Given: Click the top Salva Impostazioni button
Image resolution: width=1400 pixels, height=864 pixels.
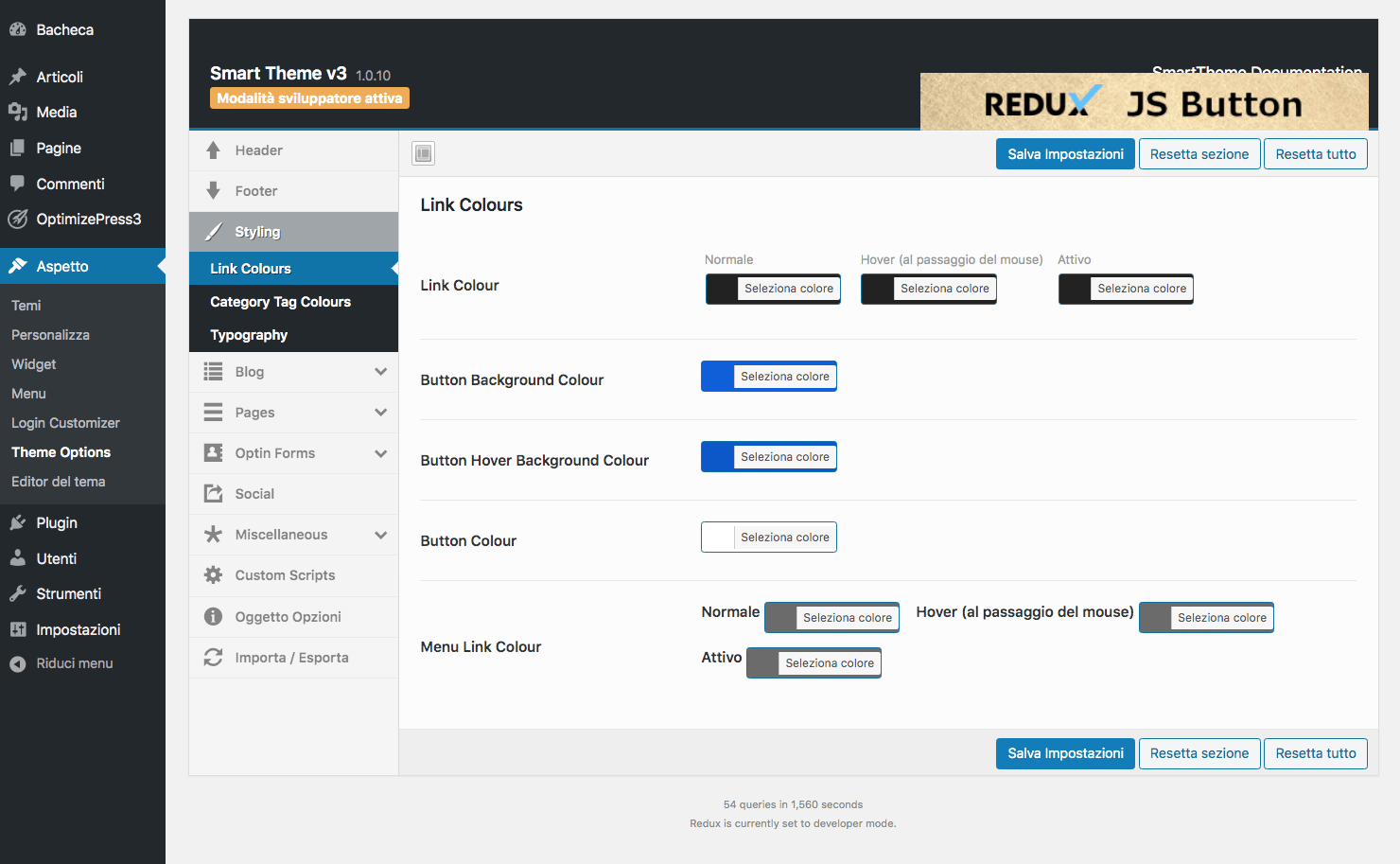Looking at the screenshot, I should click(x=1065, y=154).
